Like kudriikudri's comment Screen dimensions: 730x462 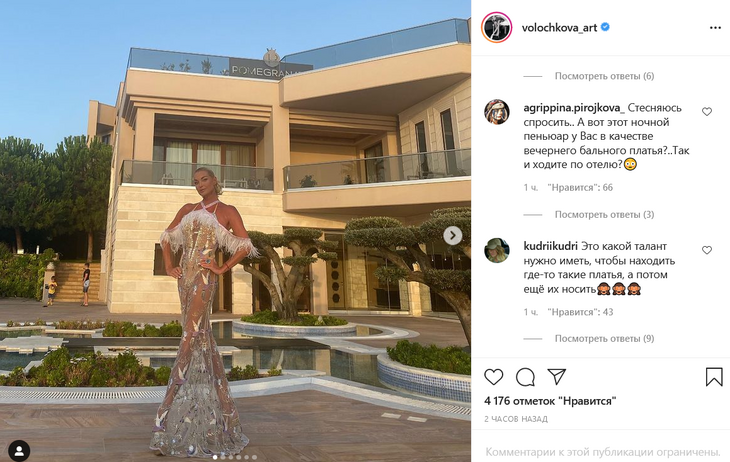[x=707, y=250]
